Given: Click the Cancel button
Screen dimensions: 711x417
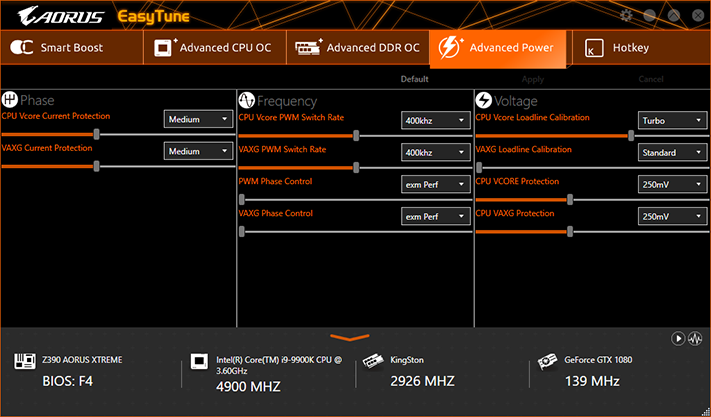Looking at the screenshot, I should point(651,79).
